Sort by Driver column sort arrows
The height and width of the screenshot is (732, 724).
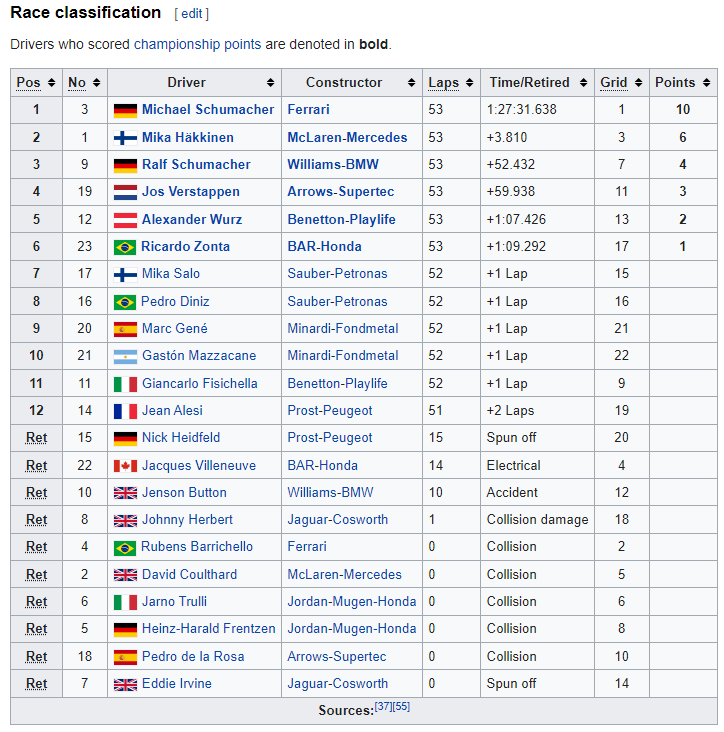(x=270, y=83)
